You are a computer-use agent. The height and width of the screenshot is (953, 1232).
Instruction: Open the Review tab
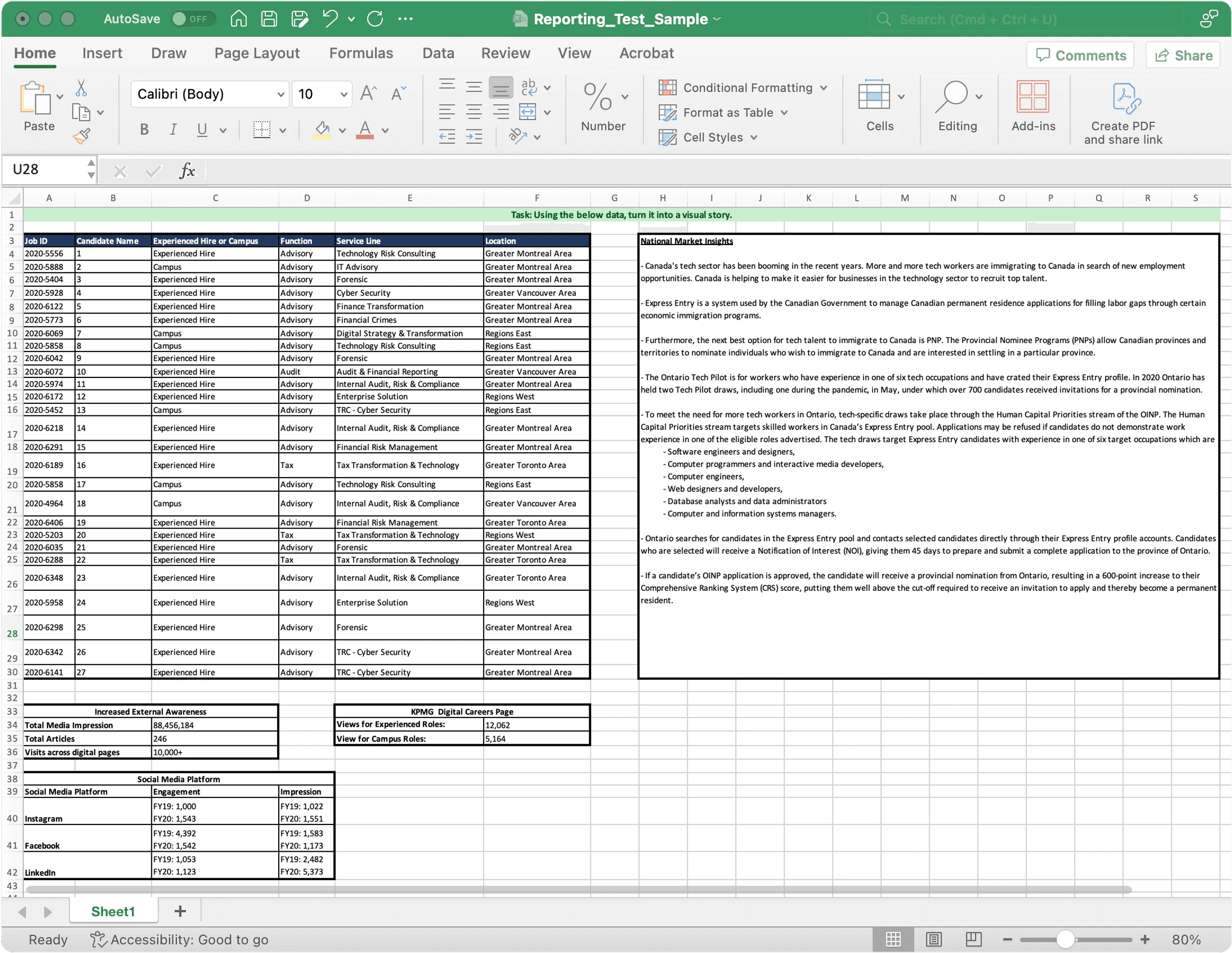tap(505, 53)
